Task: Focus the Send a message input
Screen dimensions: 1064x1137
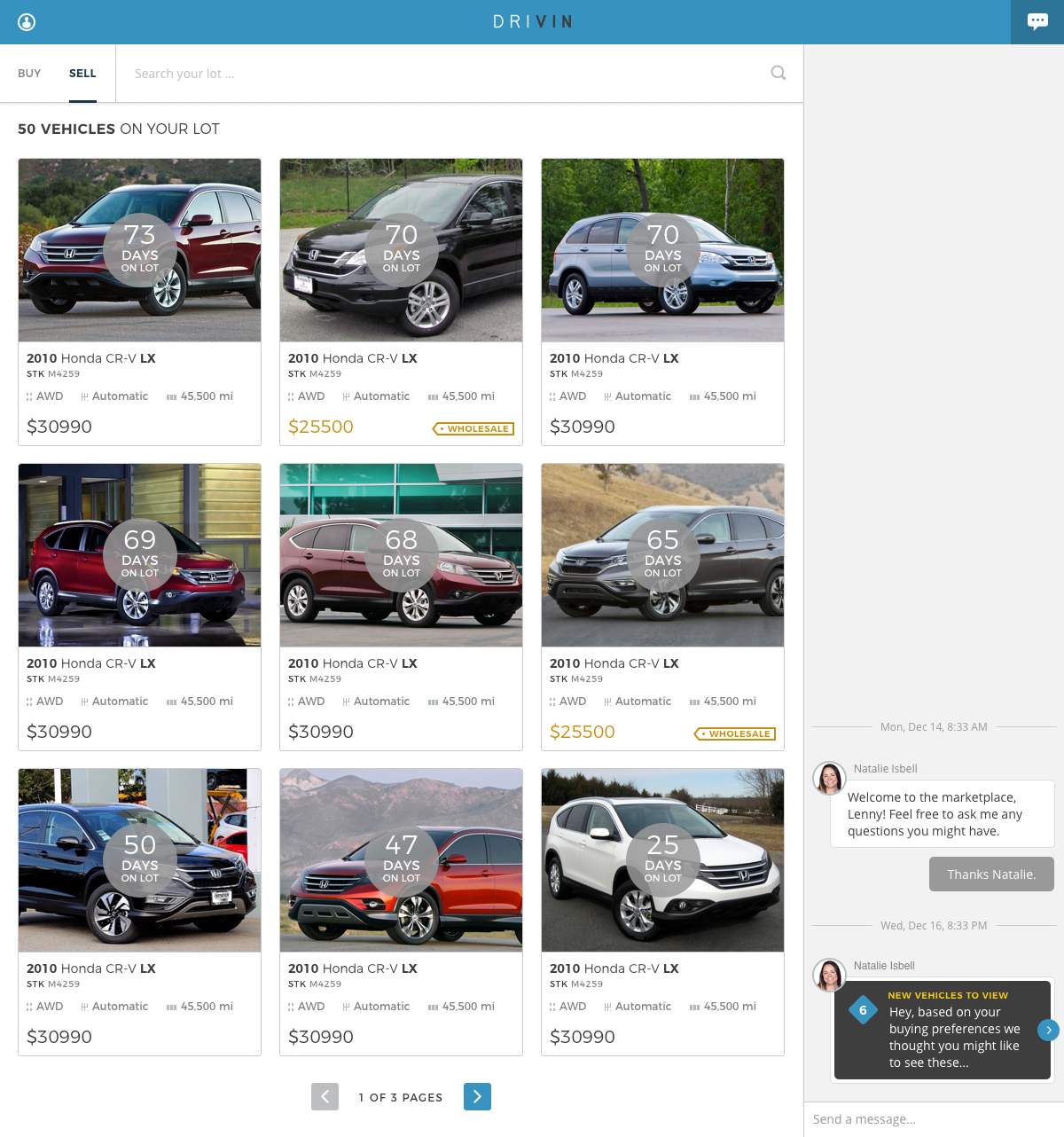Action: coord(934,1119)
